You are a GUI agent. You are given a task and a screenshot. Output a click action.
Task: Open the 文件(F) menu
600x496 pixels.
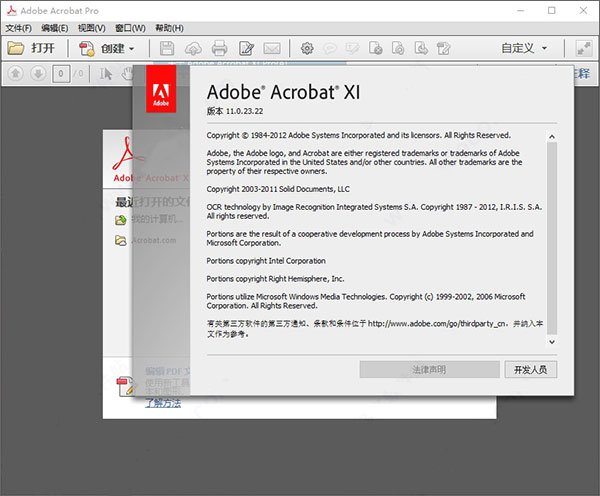coord(18,28)
